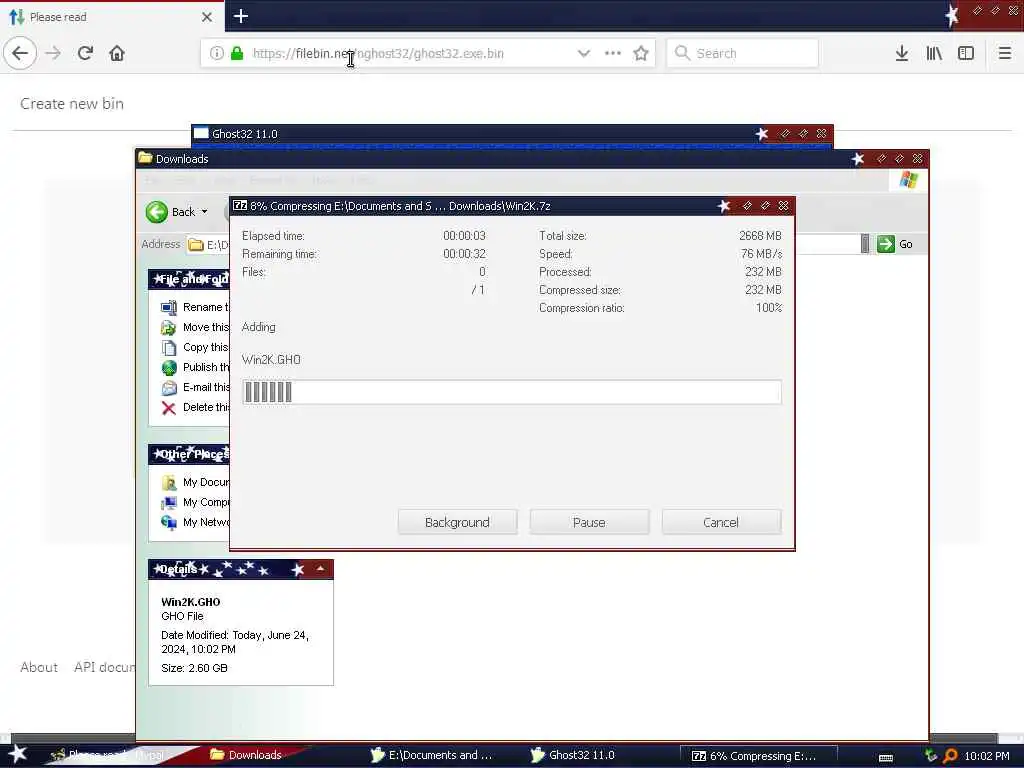Click Total size value '2668 MB'
This screenshot has height=768, width=1024.
[x=760, y=236]
